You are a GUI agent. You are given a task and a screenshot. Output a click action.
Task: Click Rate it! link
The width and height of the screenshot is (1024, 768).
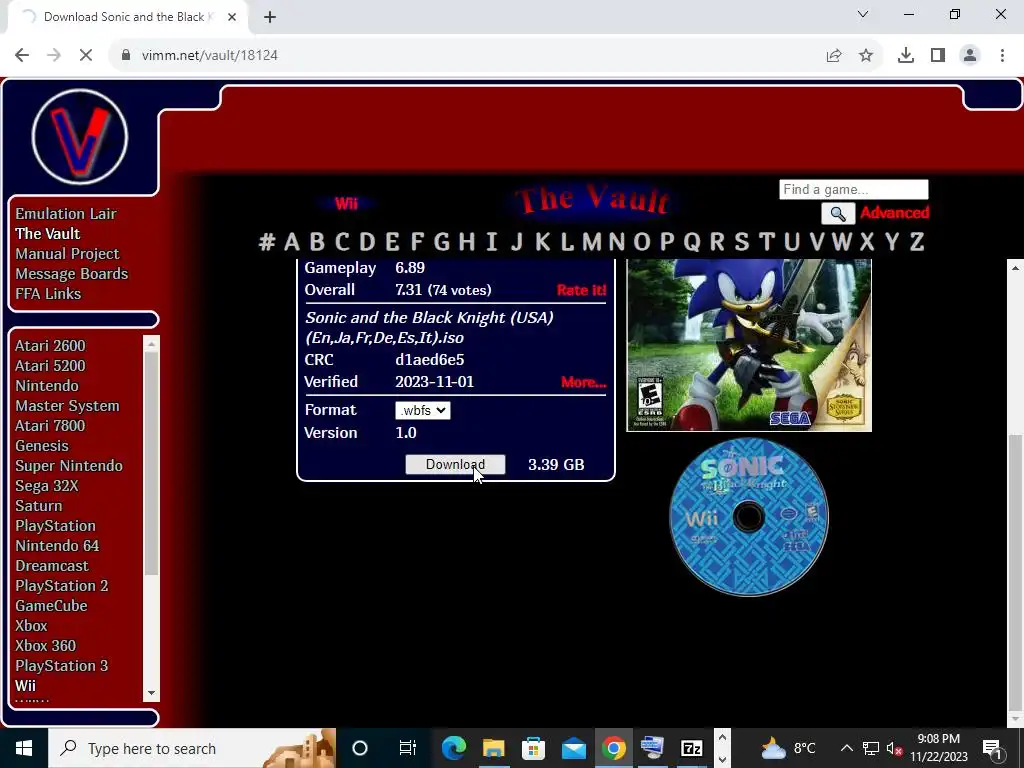click(581, 290)
